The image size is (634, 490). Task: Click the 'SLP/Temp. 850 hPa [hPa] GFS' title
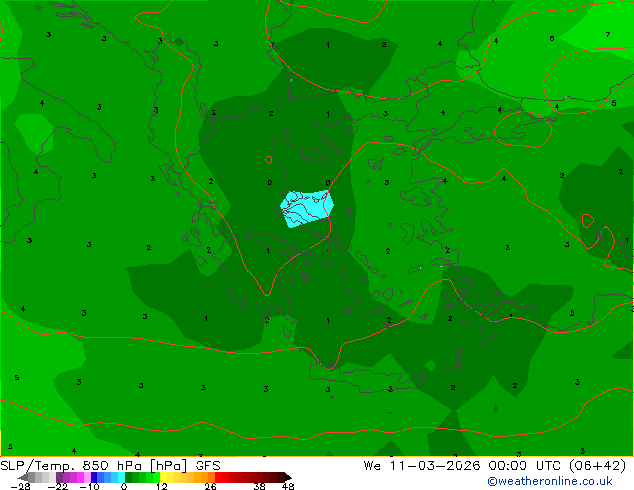(x=110, y=466)
